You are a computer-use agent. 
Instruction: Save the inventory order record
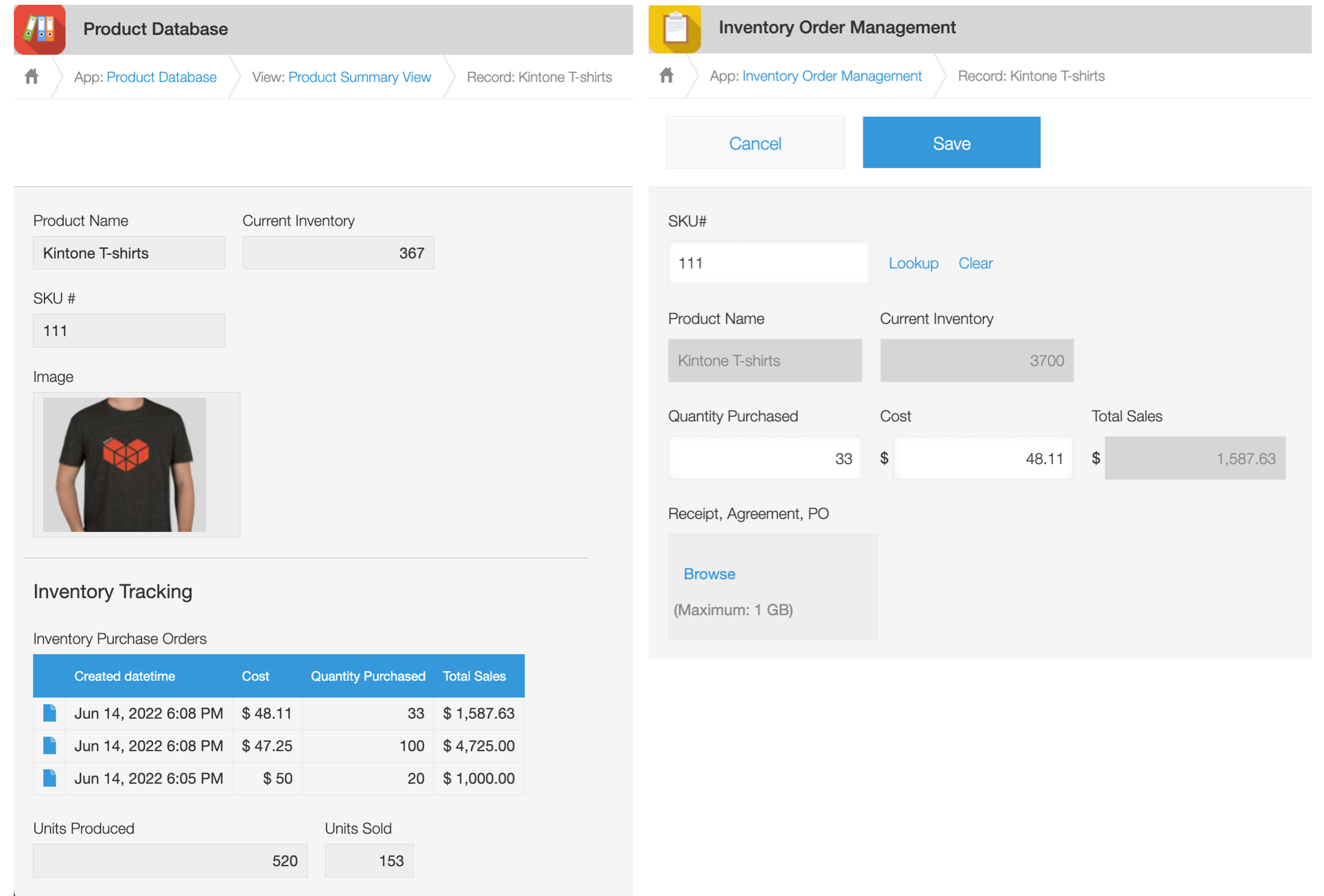tap(951, 143)
